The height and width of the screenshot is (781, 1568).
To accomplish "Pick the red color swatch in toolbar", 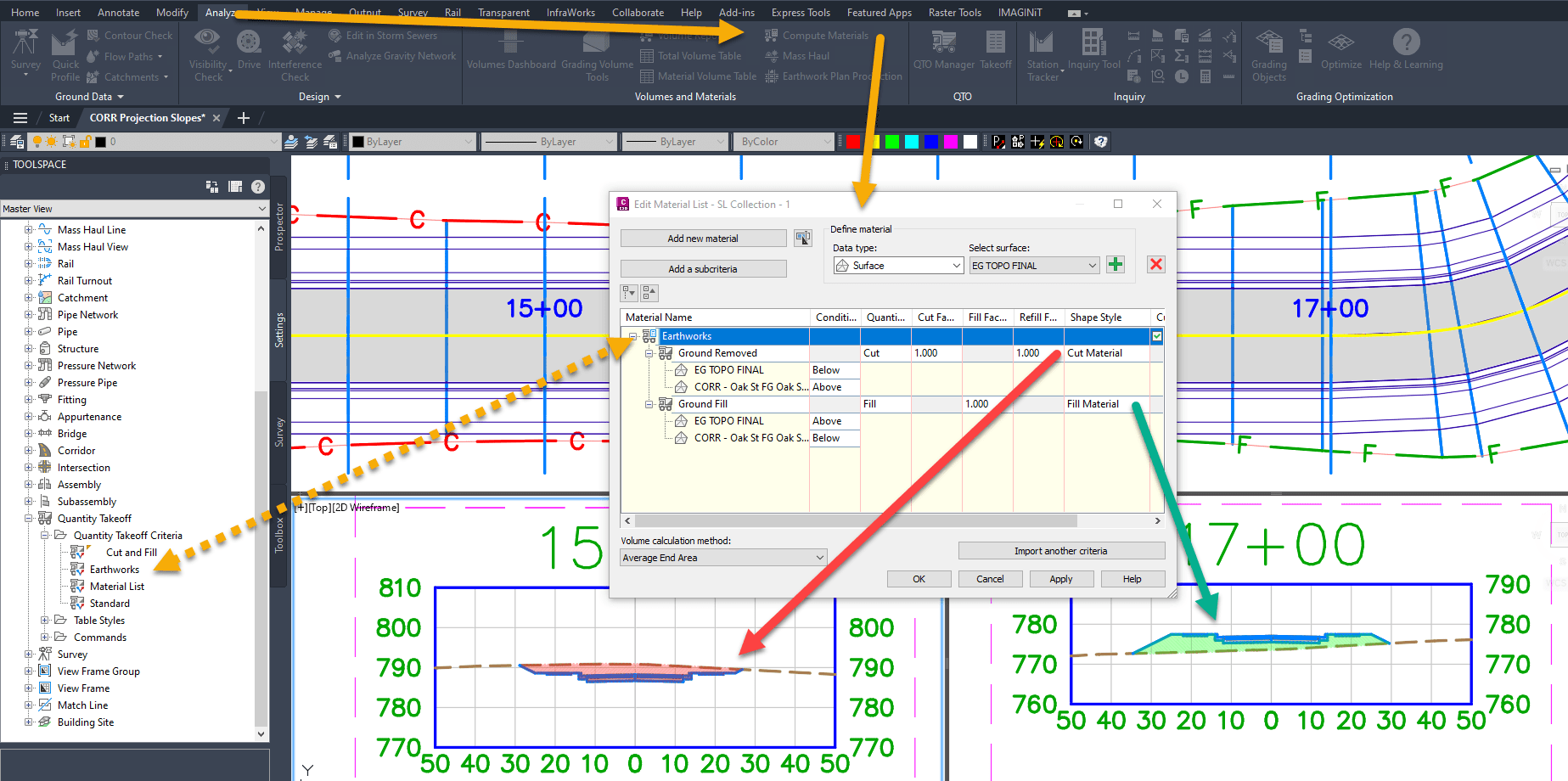I will (853, 142).
